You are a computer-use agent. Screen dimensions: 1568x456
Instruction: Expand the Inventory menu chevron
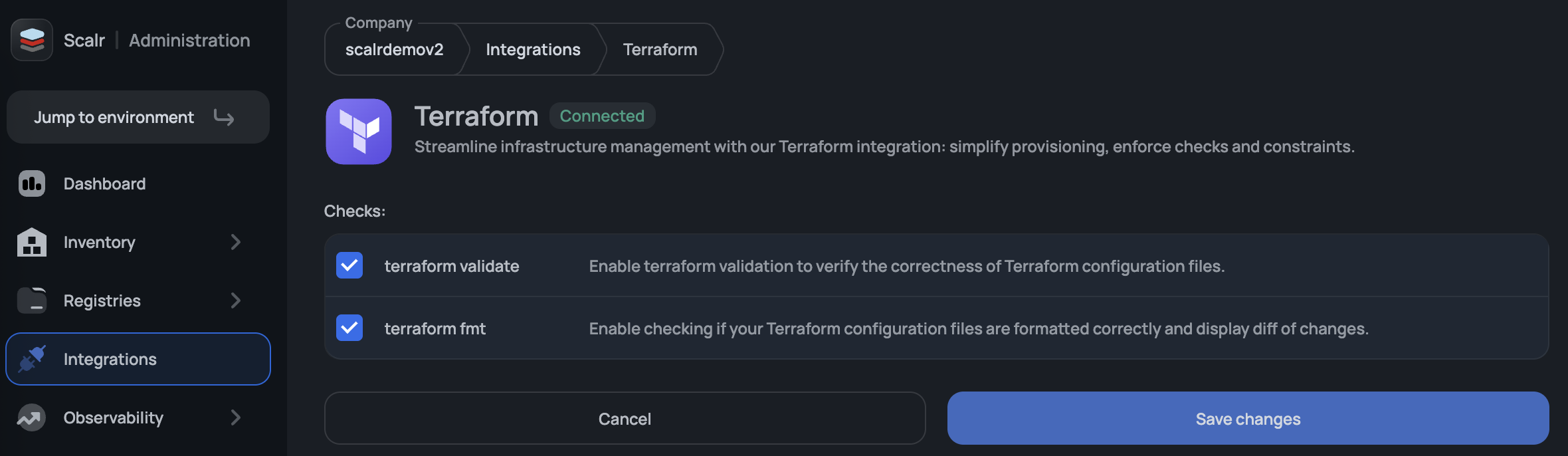click(235, 243)
